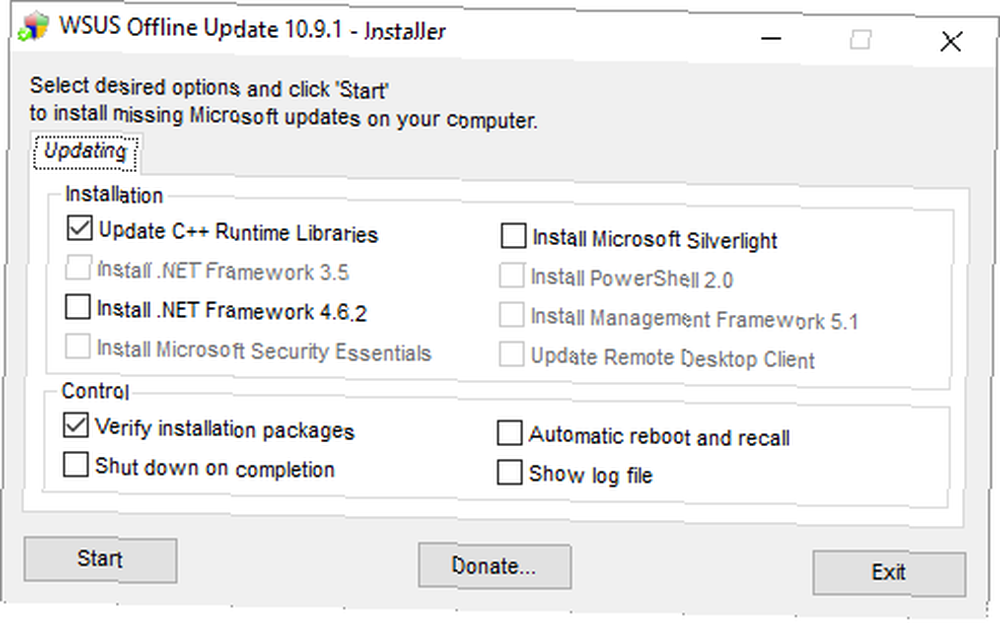Close the Installer window
The width and height of the screenshot is (1000, 623).
(x=951, y=42)
